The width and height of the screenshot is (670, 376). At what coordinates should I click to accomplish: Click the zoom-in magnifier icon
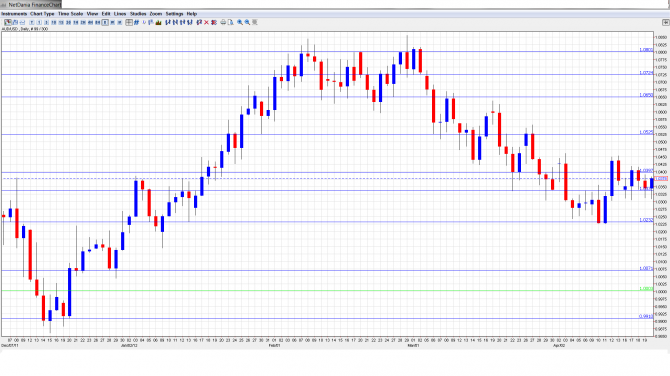(240, 22)
